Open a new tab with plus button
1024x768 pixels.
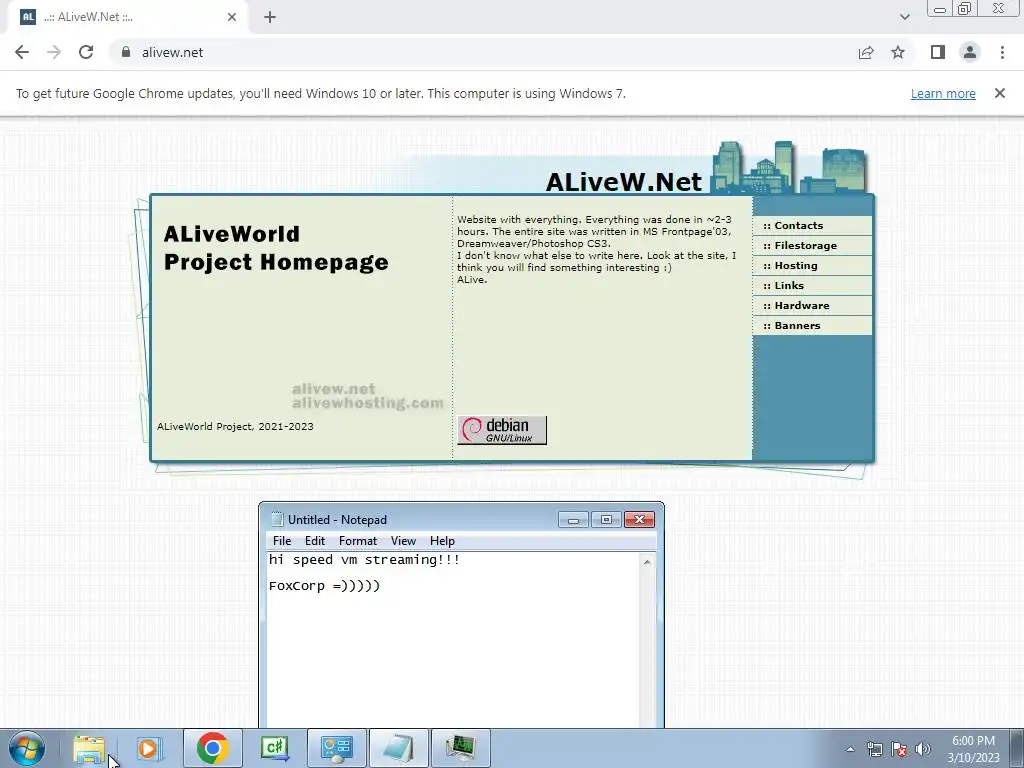click(270, 17)
